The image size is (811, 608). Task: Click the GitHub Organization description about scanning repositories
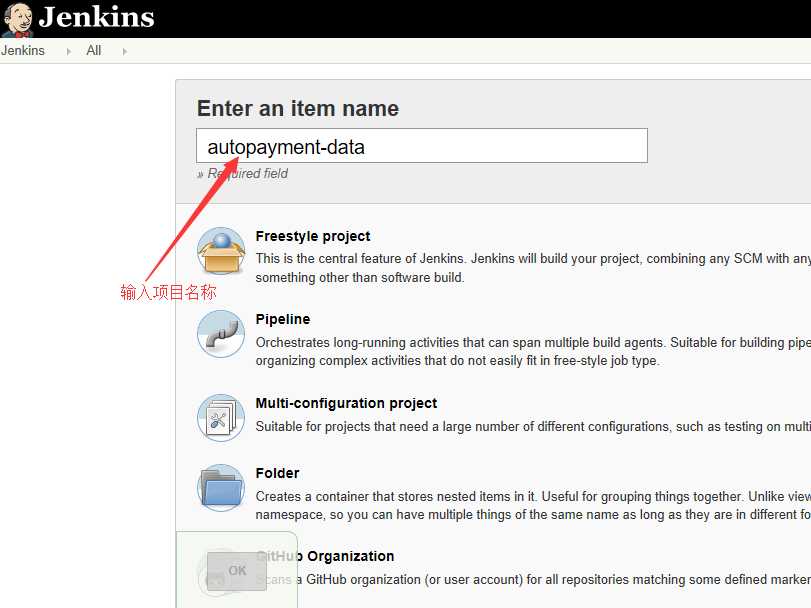click(x=533, y=580)
